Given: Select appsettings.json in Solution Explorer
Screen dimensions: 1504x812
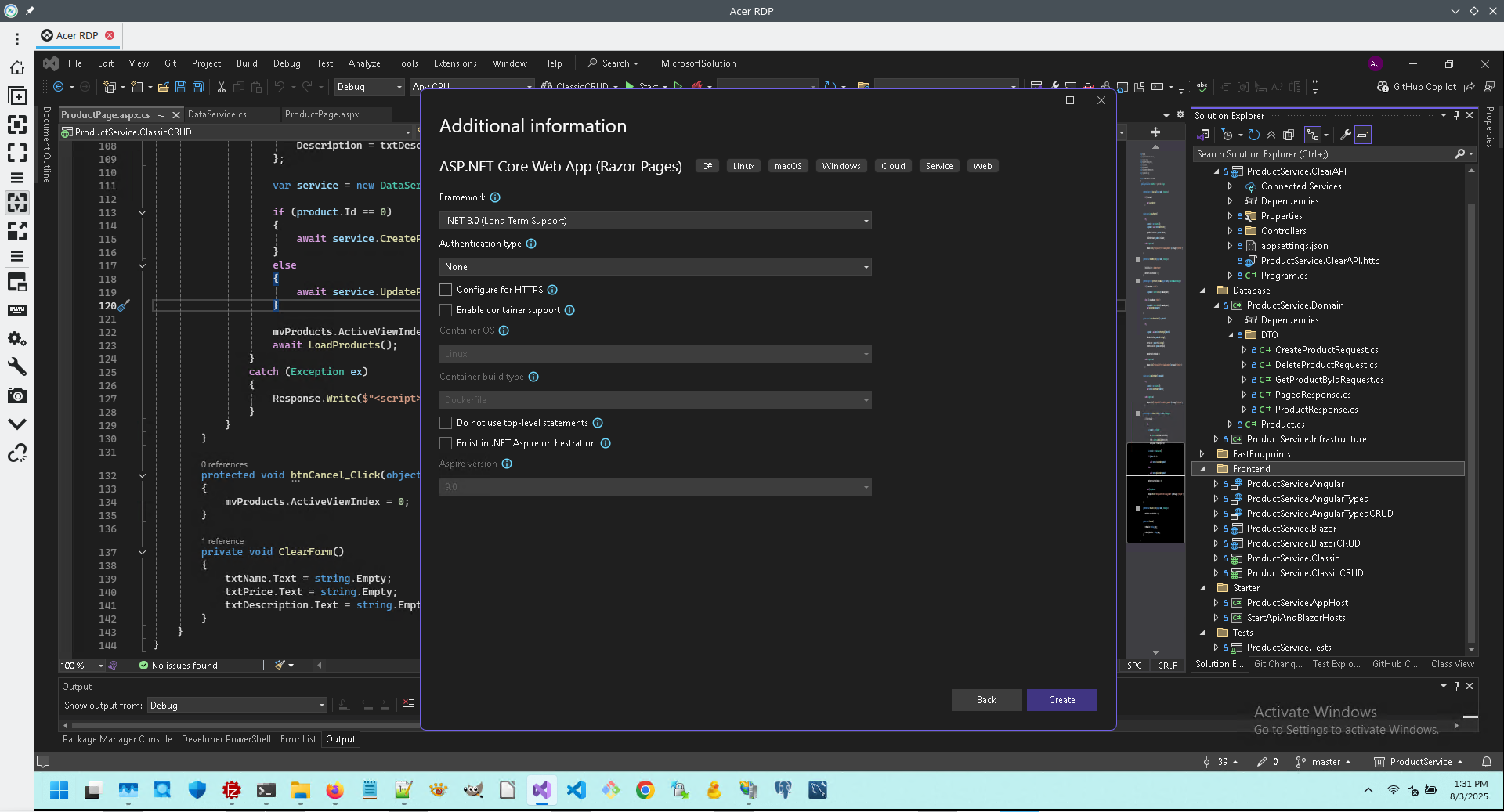Looking at the screenshot, I should tap(1294, 246).
